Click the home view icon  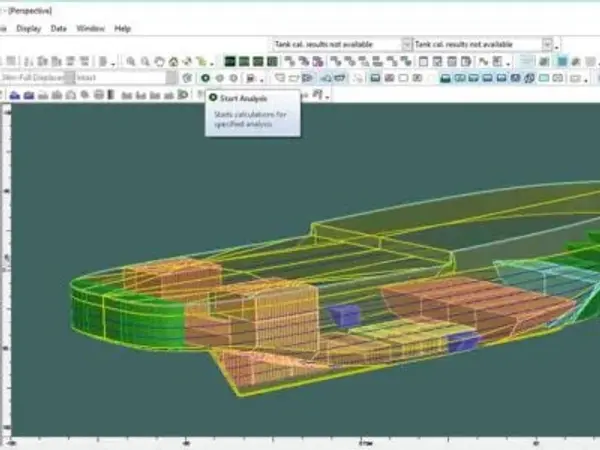coord(173,61)
